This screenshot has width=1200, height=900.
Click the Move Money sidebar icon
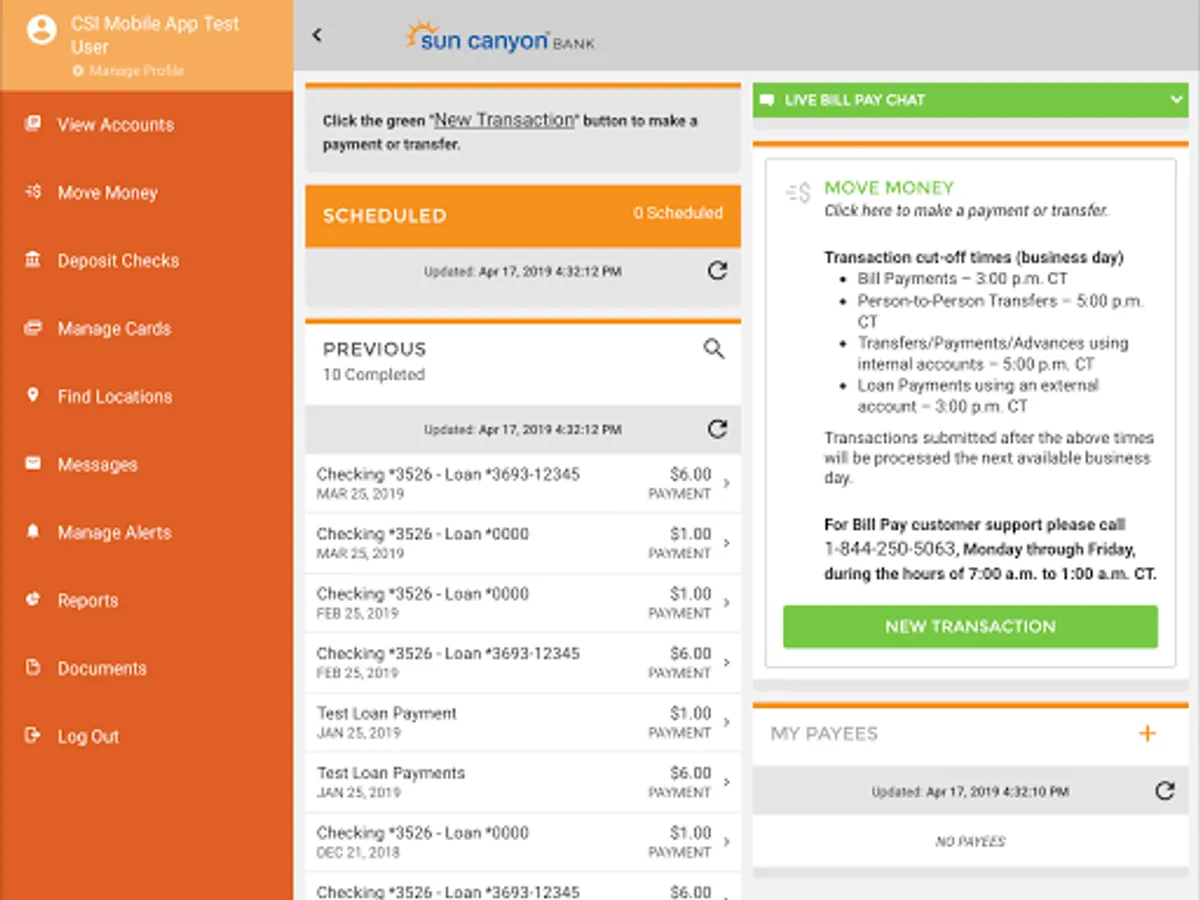click(x=33, y=192)
